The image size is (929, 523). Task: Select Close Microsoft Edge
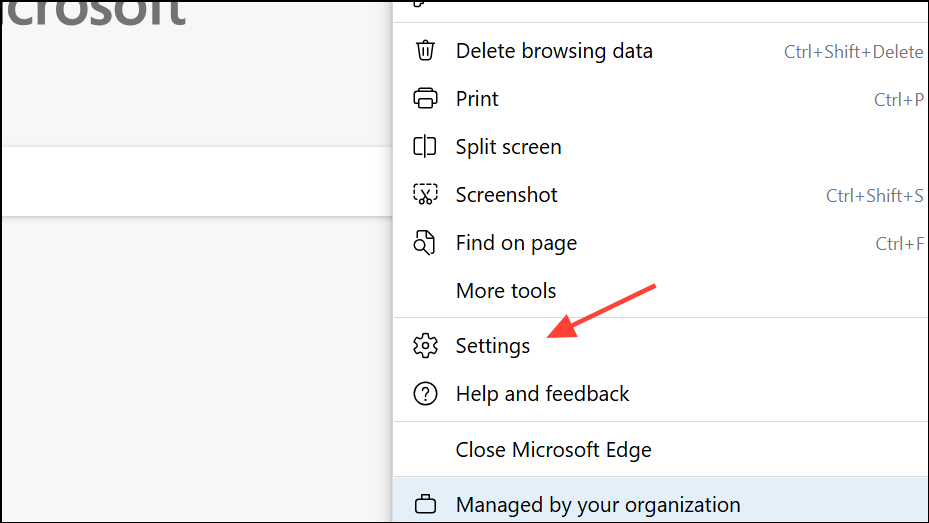(553, 450)
